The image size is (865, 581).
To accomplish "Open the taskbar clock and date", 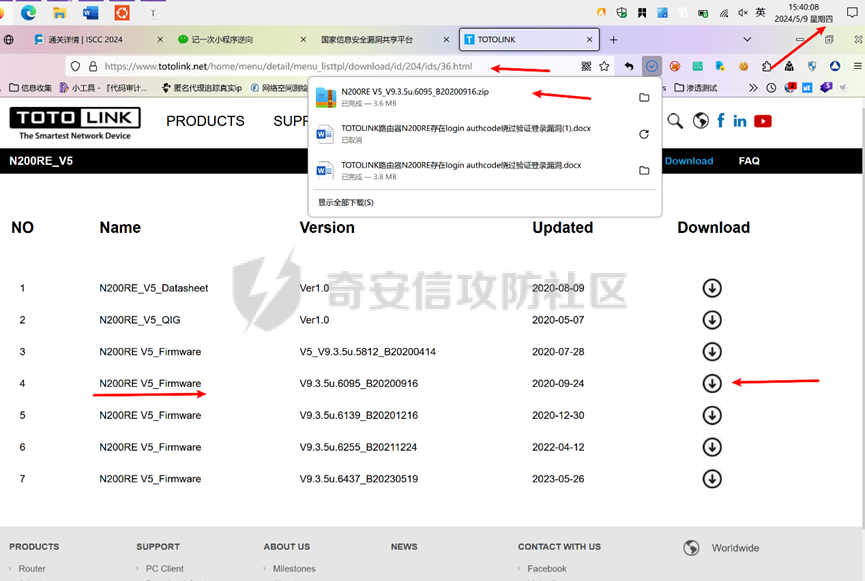I will (x=803, y=13).
